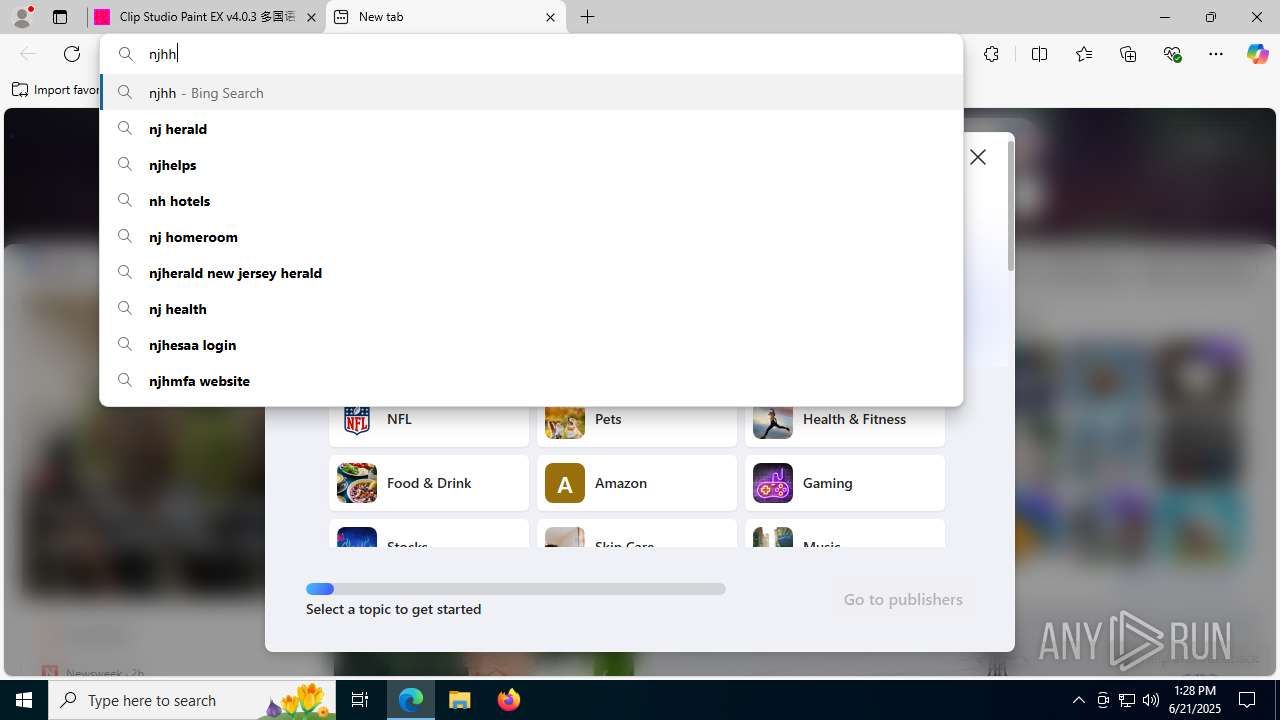
Task: Click the Gaming controller icon
Action: point(773,483)
